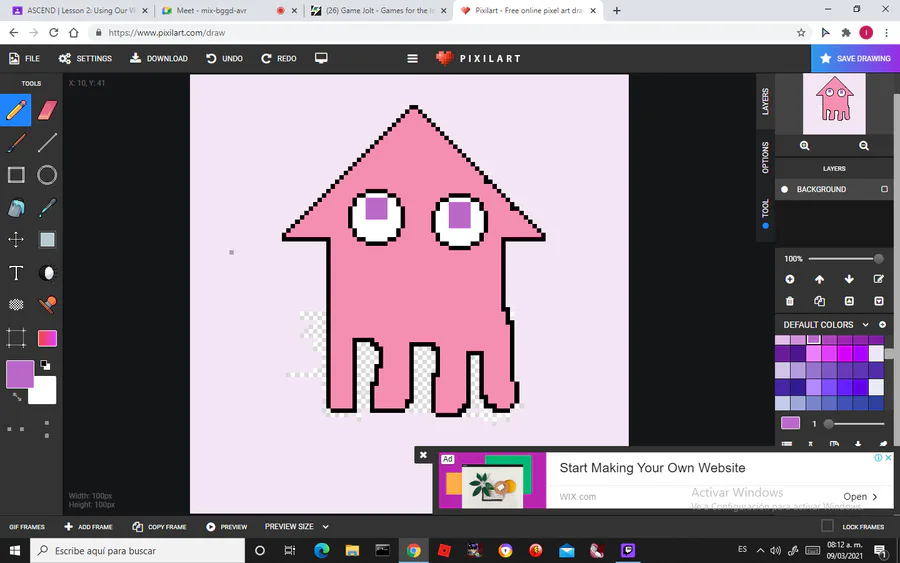This screenshot has width=900, height=563.
Task: Toggle the Background layer lock box
Action: pyautogui.click(x=885, y=189)
